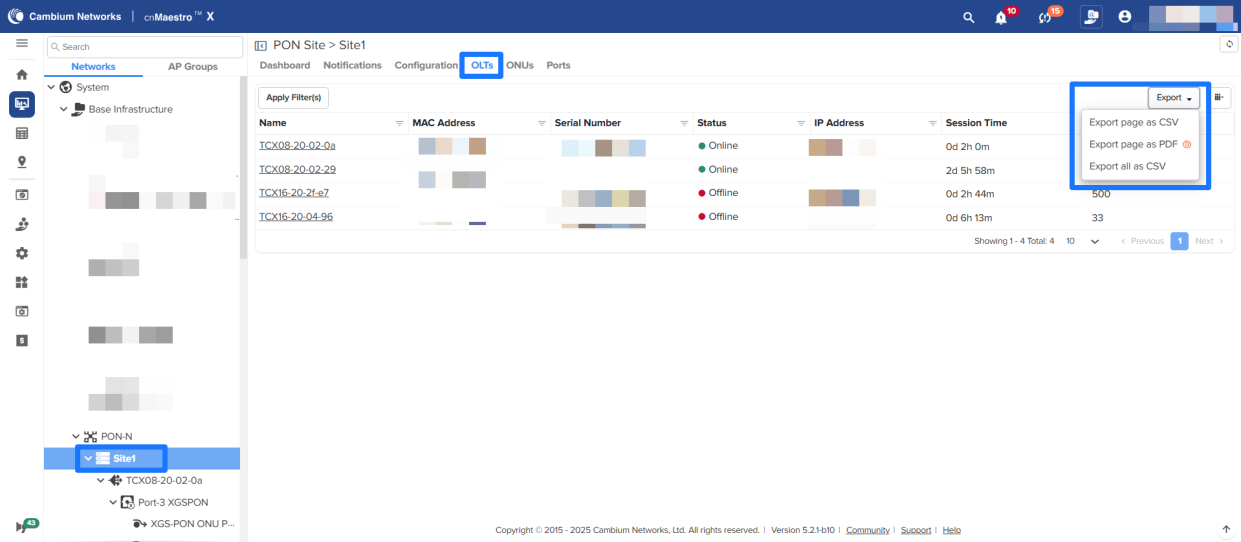Click the Apply Filter(s) button
This screenshot has width=1241, height=542.
[294, 97]
